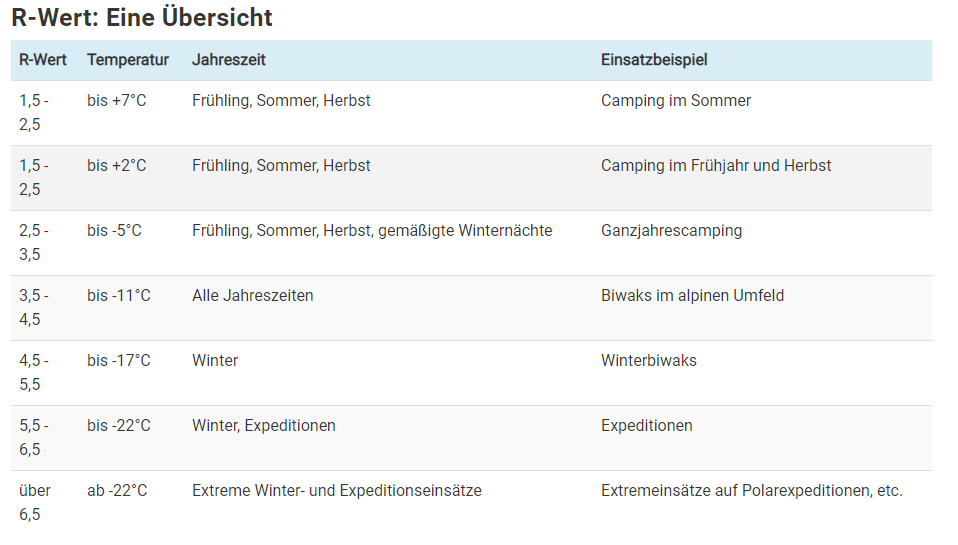Viewport: 958px width, 545px height.
Task: Select the "Temperatur" column header
Action: point(128,60)
